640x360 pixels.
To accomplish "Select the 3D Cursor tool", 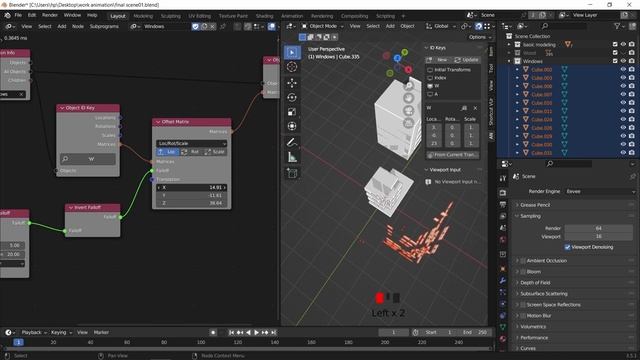I will [292, 67].
